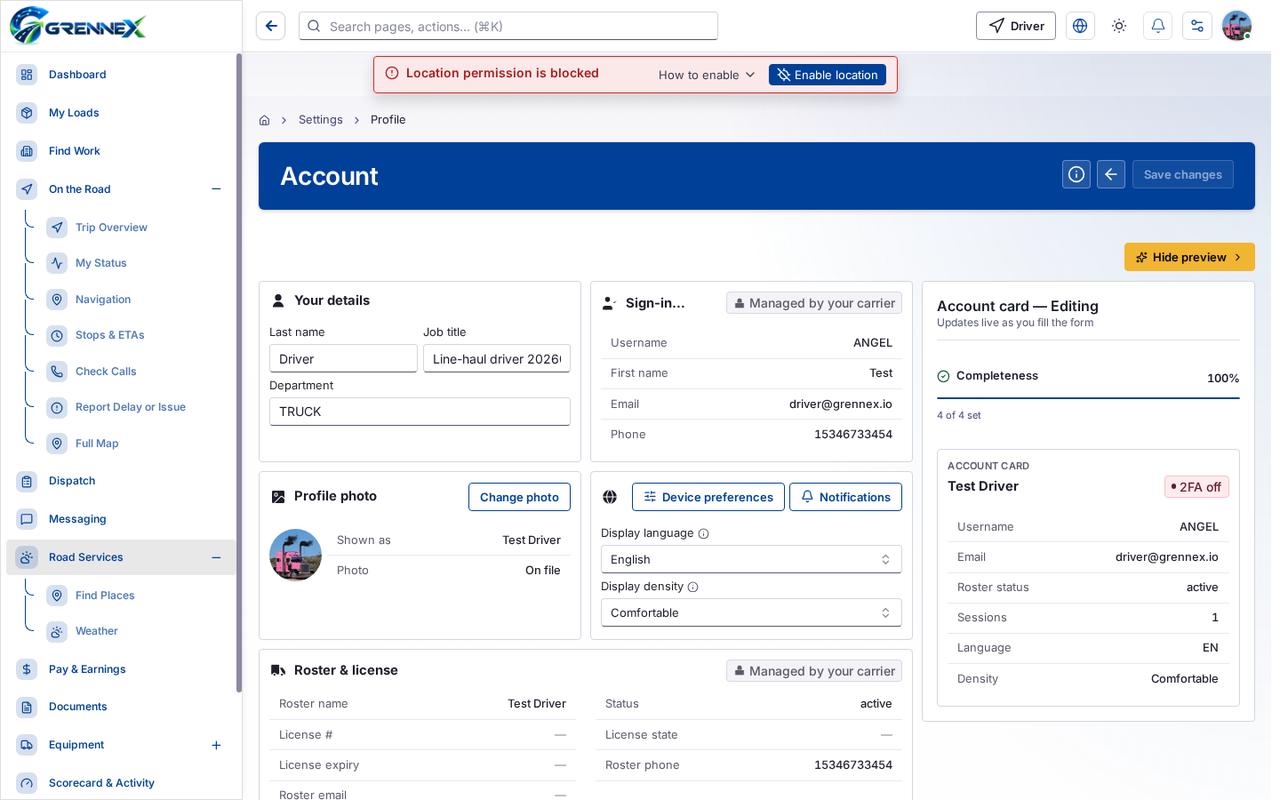Open Device preferences
The image size is (1280, 800).
[x=708, y=497]
